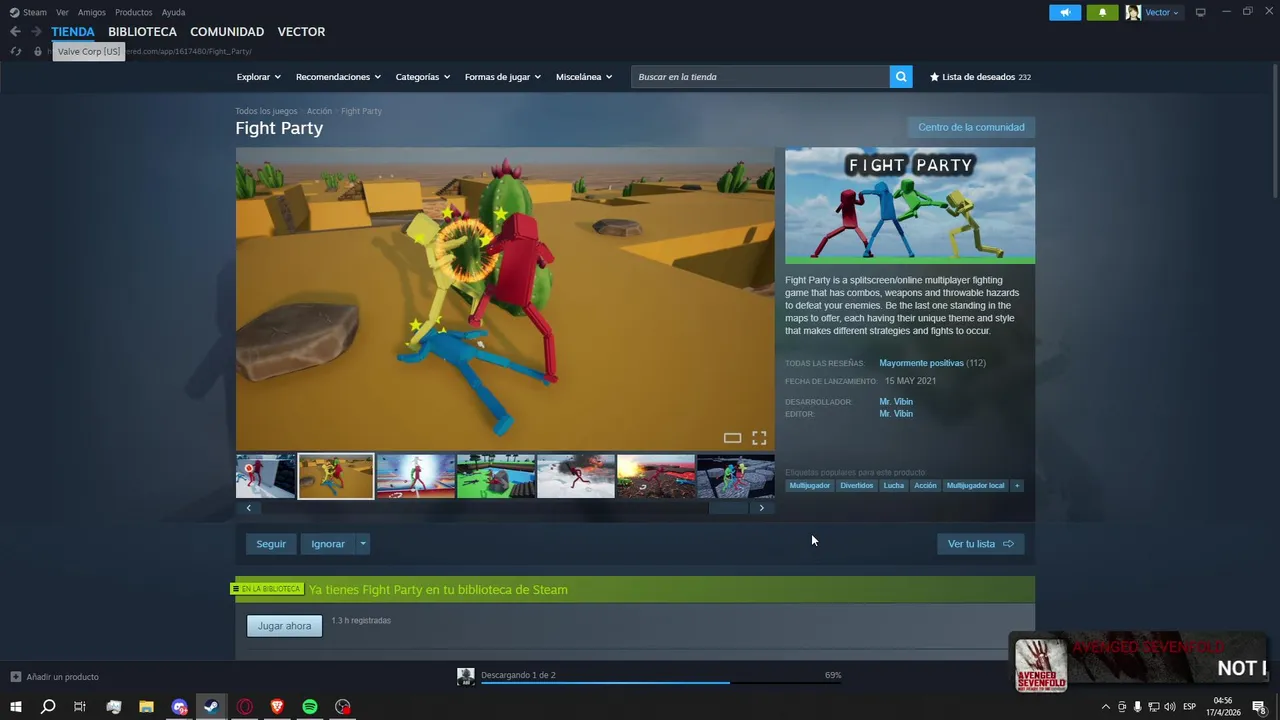
Task: Select the Multijugador tag
Action: pyautogui.click(x=810, y=486)
